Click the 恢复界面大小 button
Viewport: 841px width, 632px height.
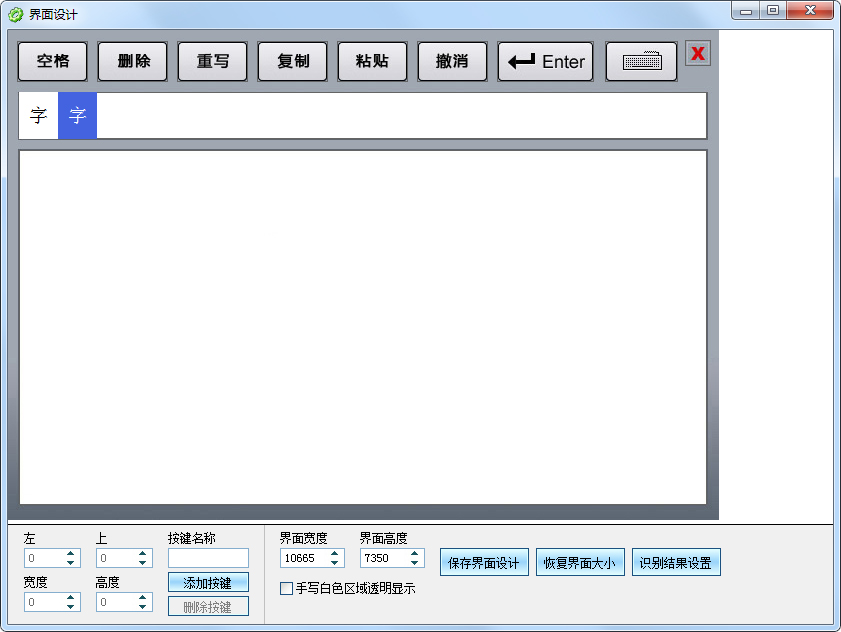(580, 563)
